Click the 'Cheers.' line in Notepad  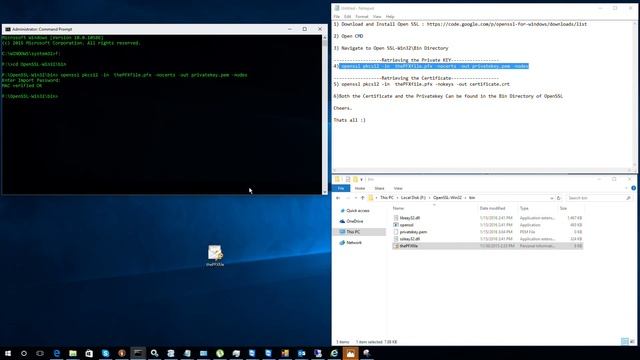[342, 108]
